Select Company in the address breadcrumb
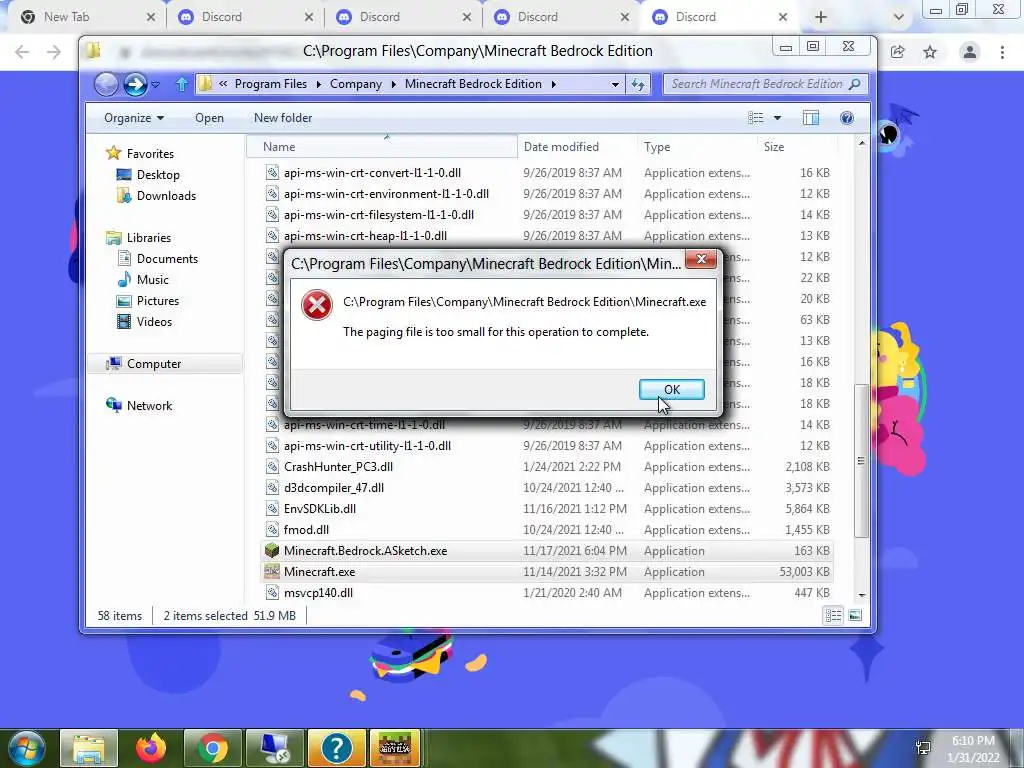Image resolution: width=1024 pixels, height=768 pixels. pos(356,84)
